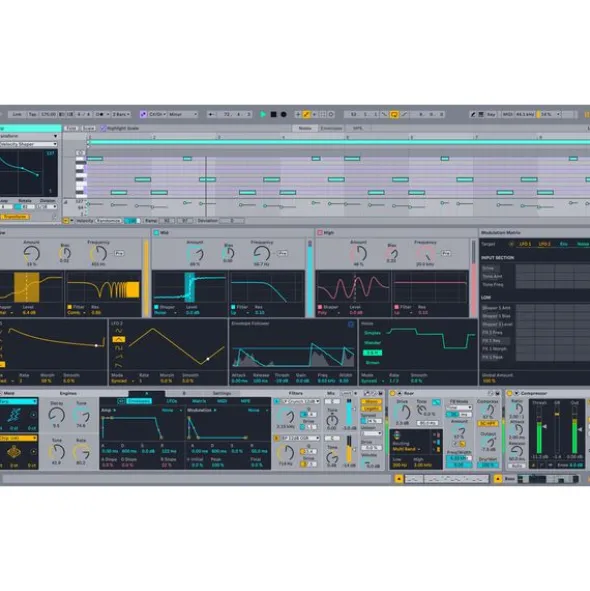Select LFO 1 column in Modulation Matrix
590x591 pixels.
click(x=525, y=244)
